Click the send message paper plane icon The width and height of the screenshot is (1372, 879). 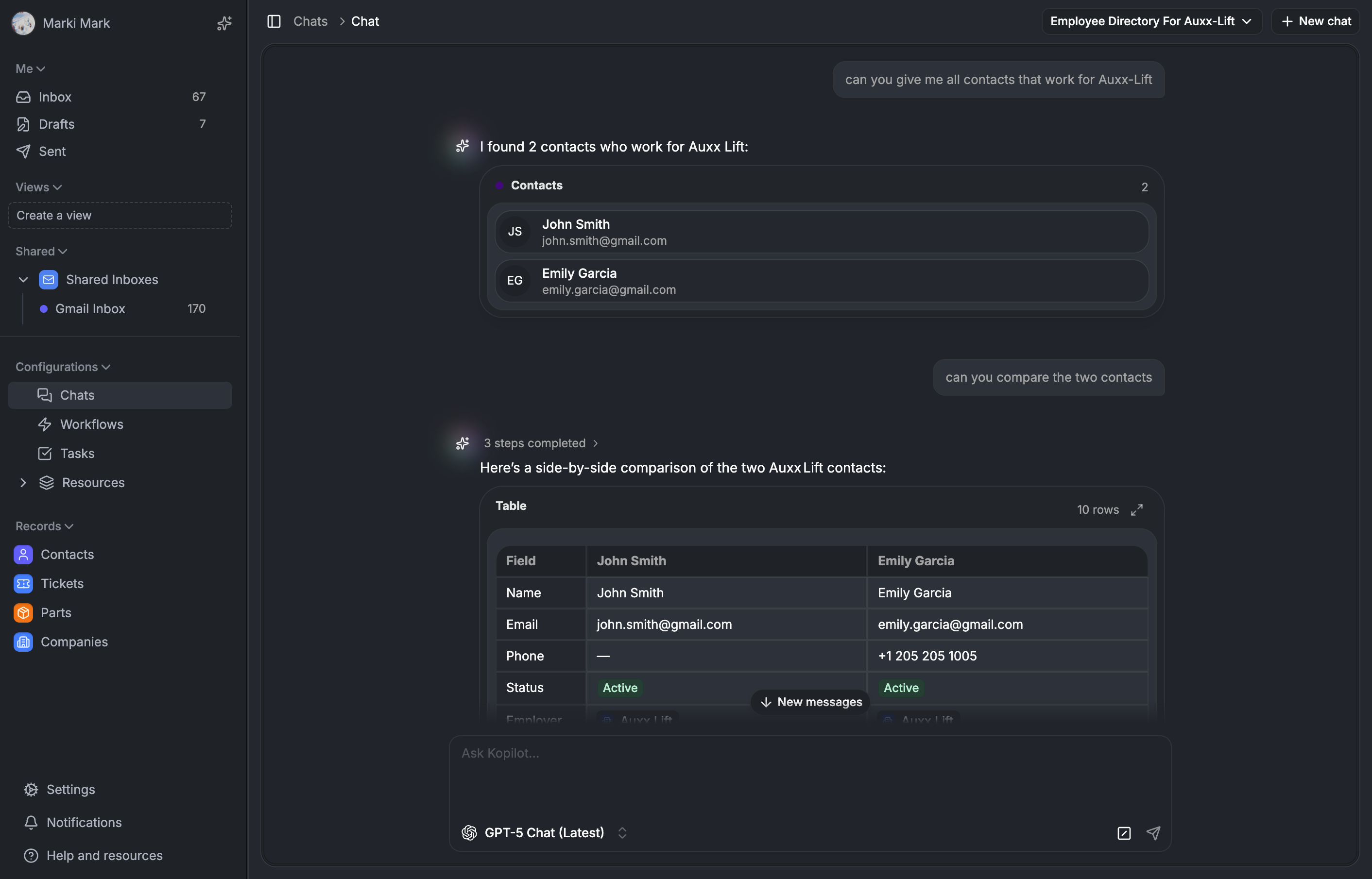(x=1153, y=833)
